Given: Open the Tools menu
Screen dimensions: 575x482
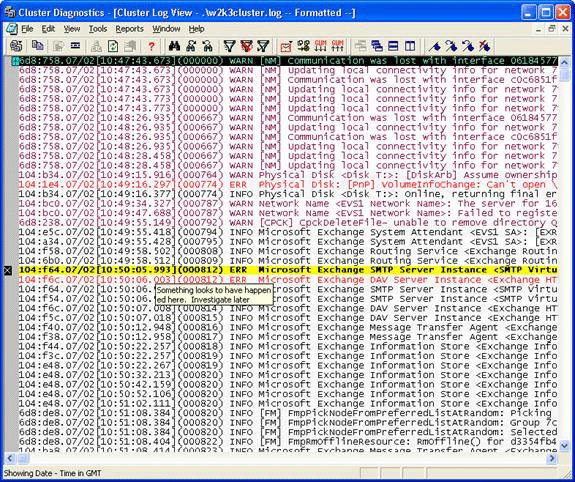Looking at the screenshot, I should [x=98, y=29].
